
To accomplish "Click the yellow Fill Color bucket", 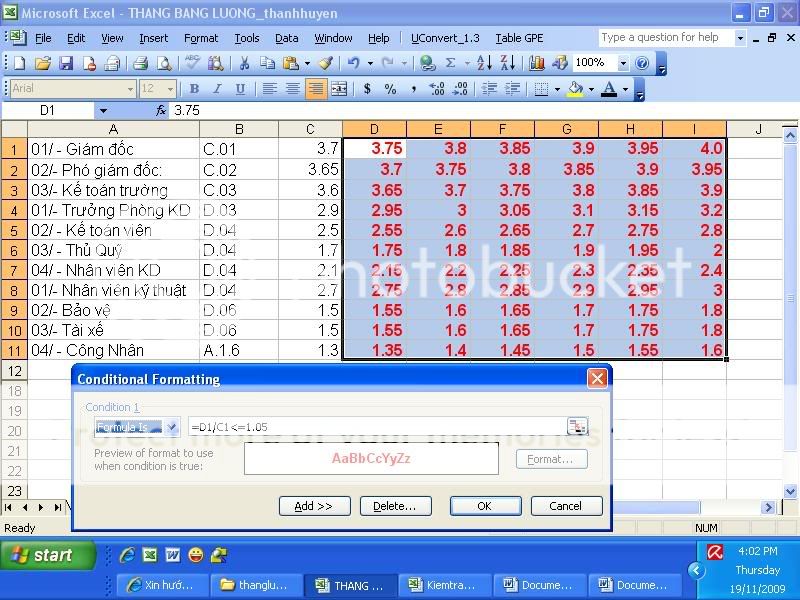I will point(573,89).
